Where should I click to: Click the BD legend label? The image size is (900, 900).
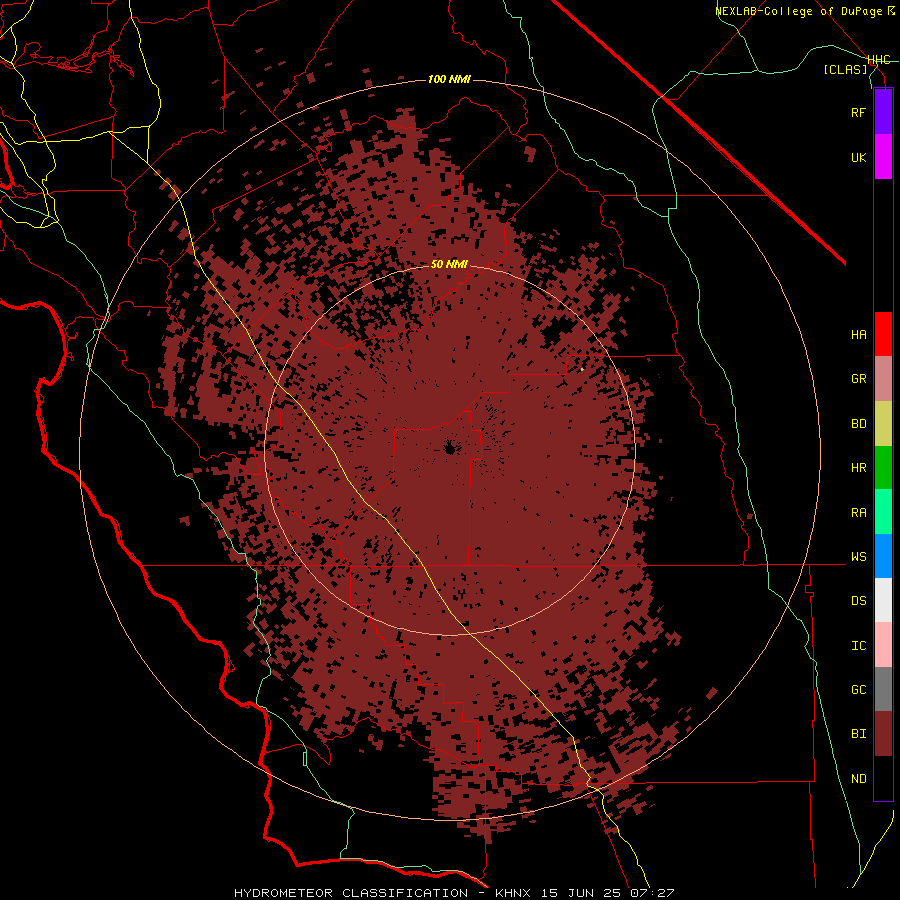tap(858, 424)
